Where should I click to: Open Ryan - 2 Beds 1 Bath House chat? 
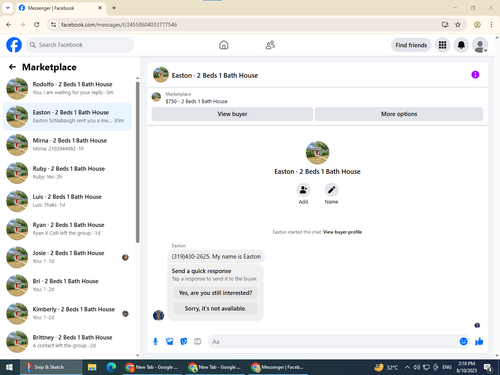tap(68, 229)
